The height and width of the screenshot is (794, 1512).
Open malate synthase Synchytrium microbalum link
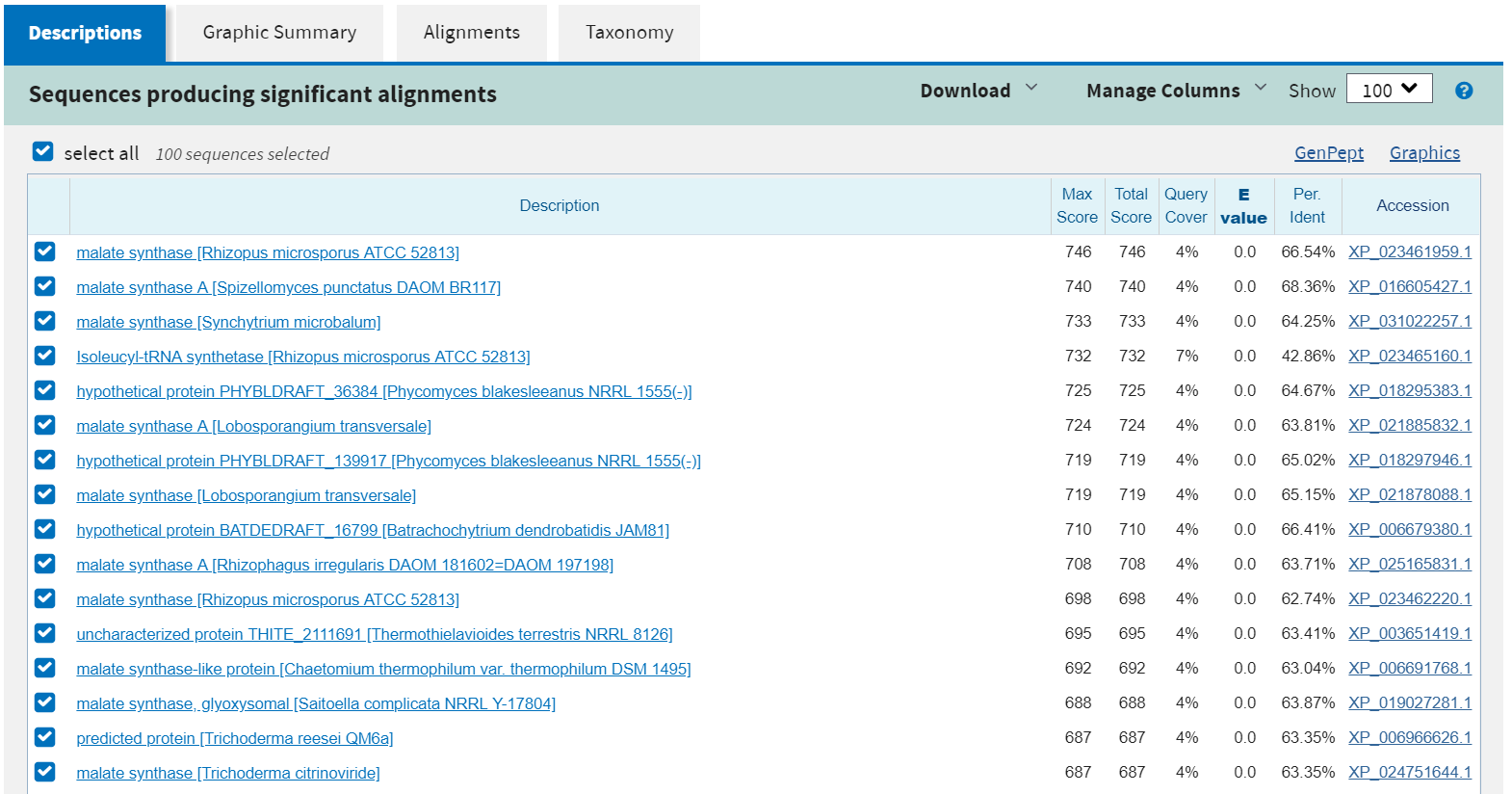(x=228, y=322)
